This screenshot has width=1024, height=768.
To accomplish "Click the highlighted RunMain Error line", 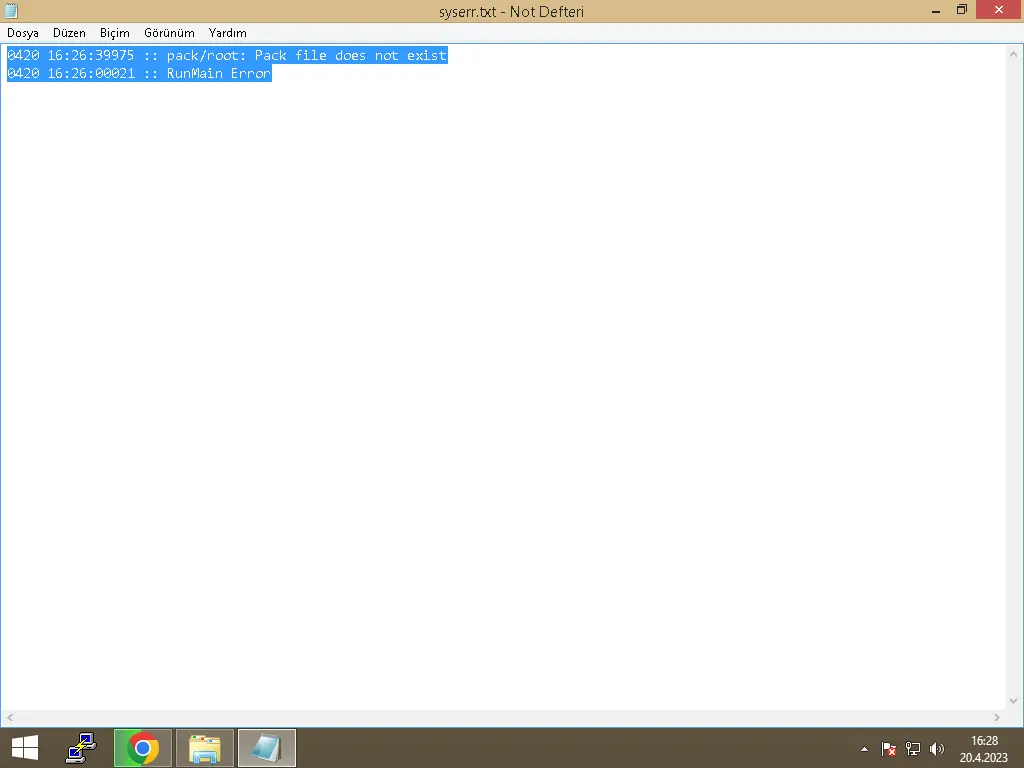I will pyautogui.click(x=139, y=73).
